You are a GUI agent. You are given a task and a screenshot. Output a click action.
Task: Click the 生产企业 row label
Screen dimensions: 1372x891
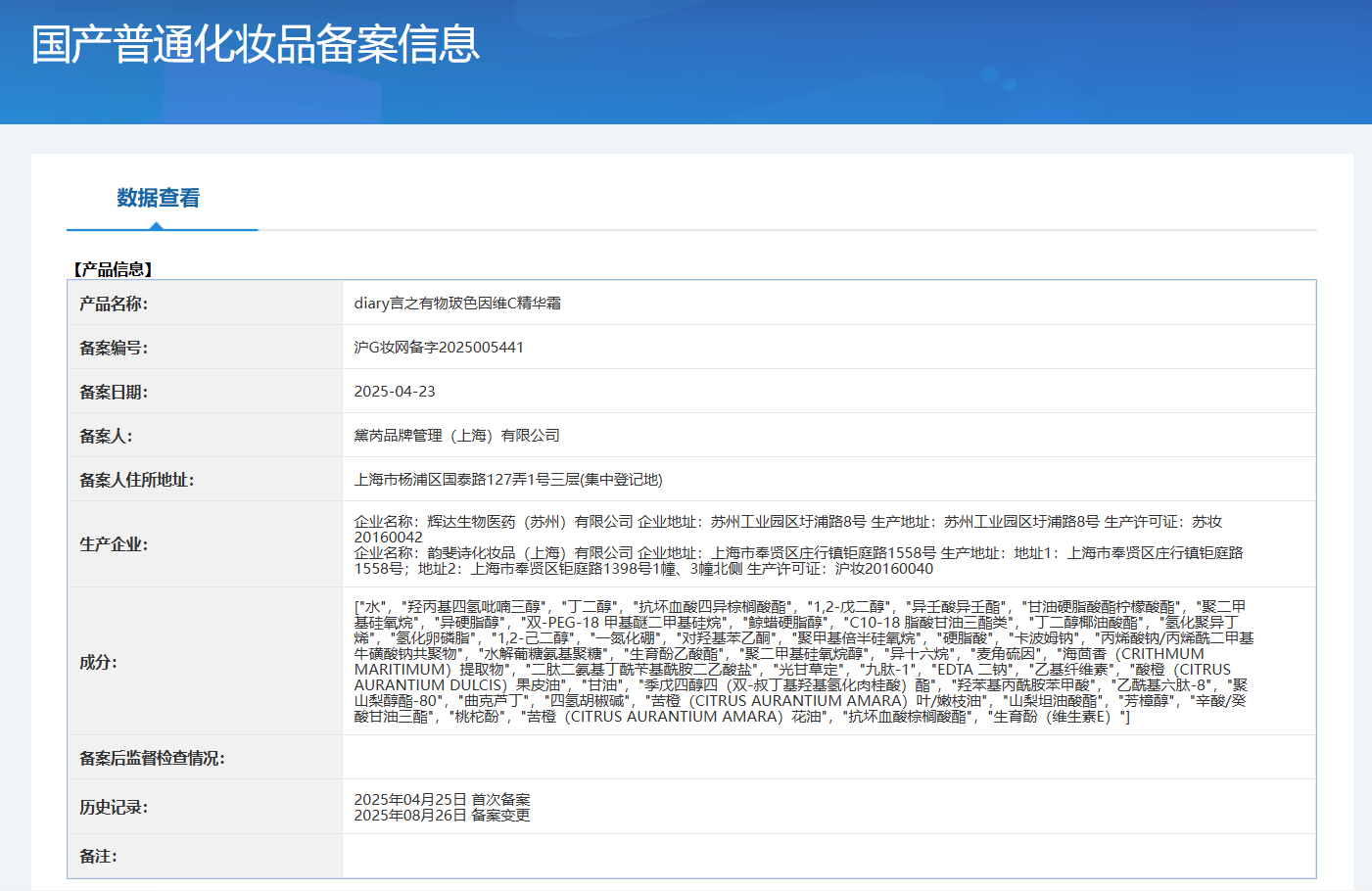(114, 544)
